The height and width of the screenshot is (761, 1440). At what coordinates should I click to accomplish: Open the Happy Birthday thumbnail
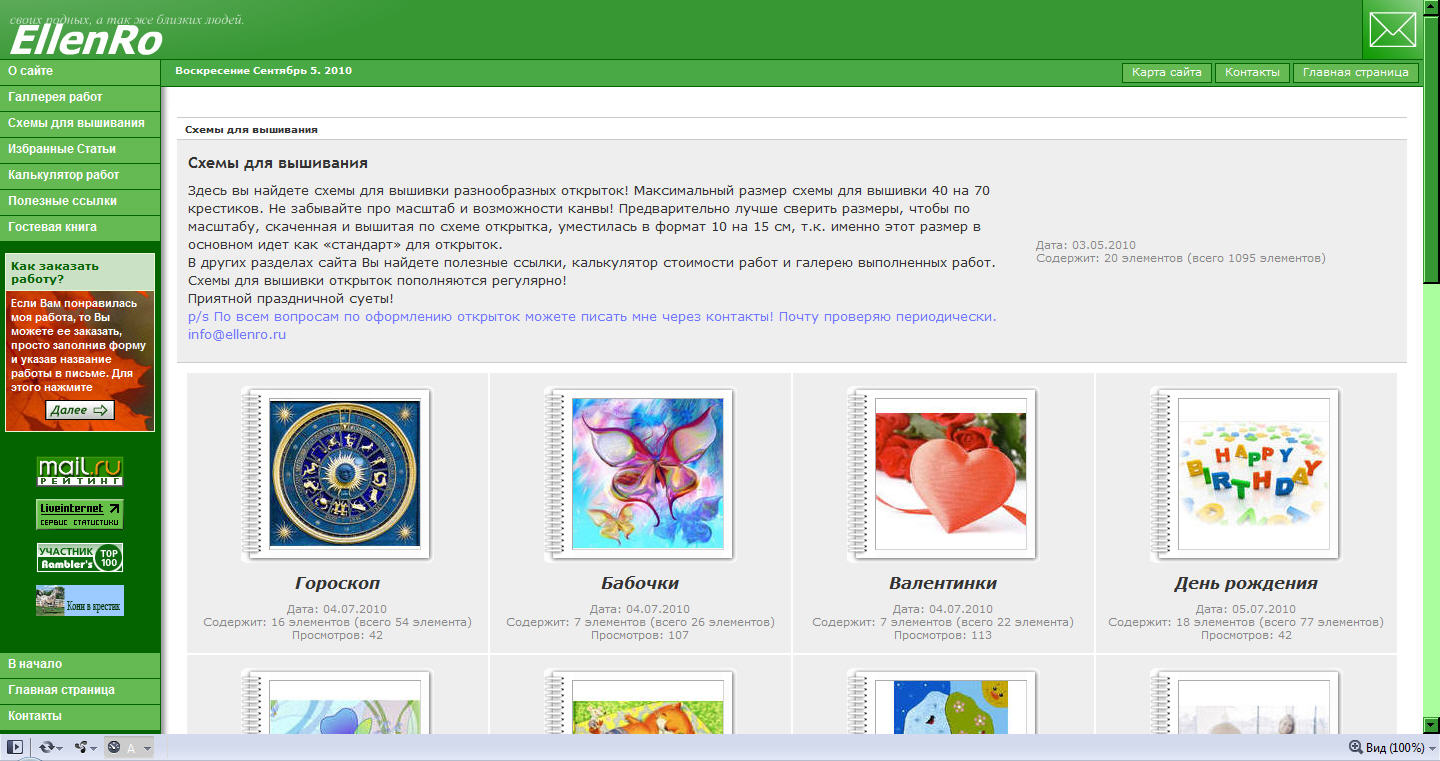point(1254,473)
